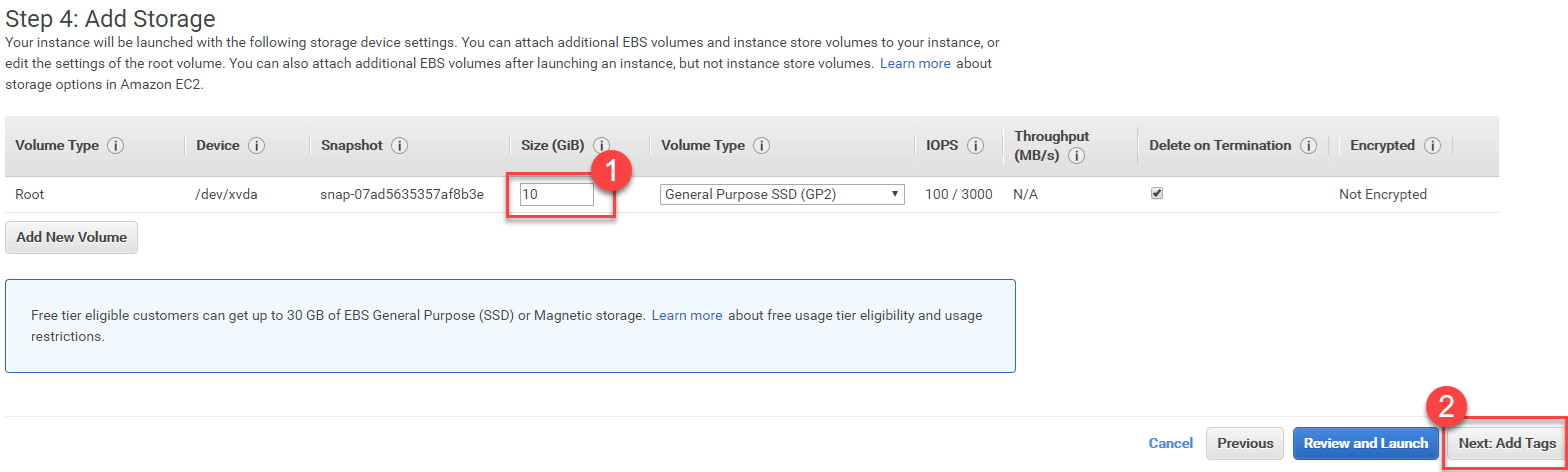Open Learn more about storage options link
Screen dimensions: 1568x472
915,63
